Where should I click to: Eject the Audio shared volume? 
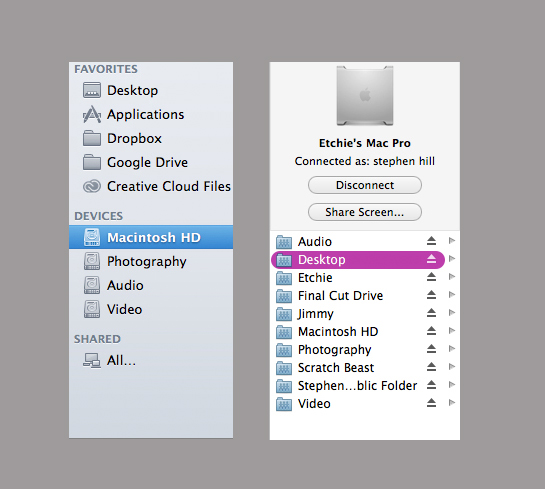point(431,241)
